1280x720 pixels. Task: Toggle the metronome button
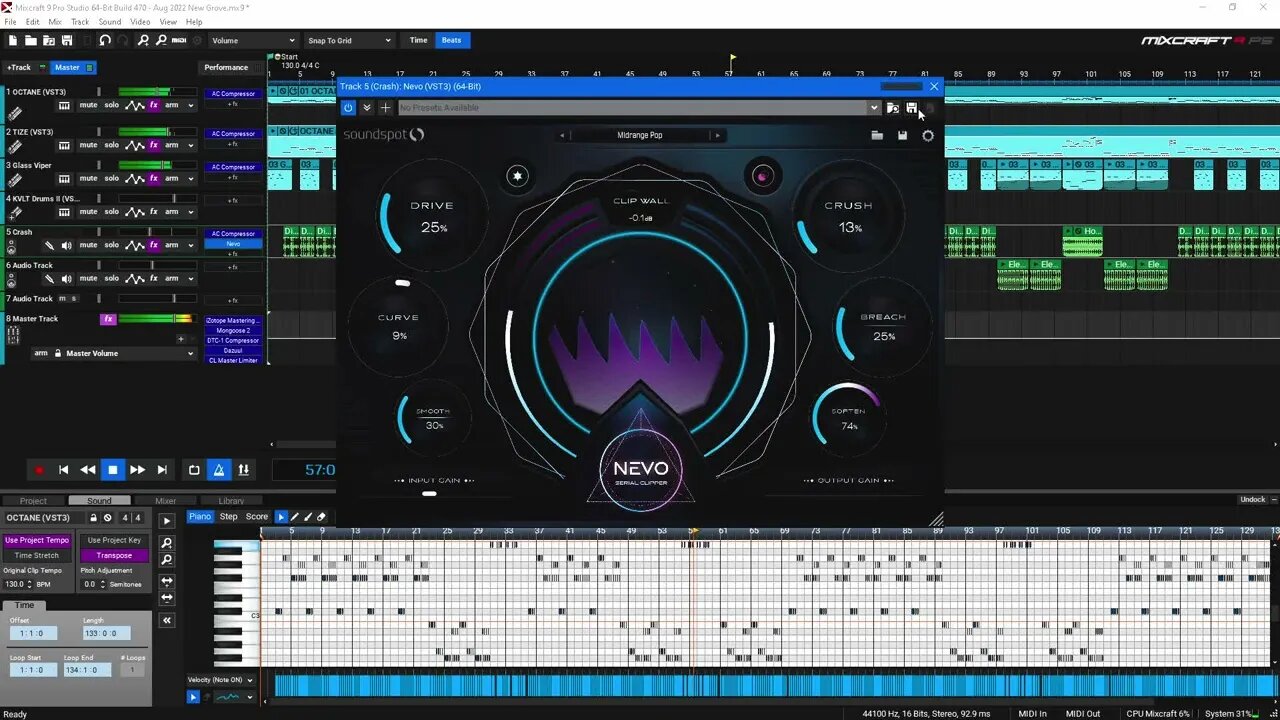click(x=219, y=470)
